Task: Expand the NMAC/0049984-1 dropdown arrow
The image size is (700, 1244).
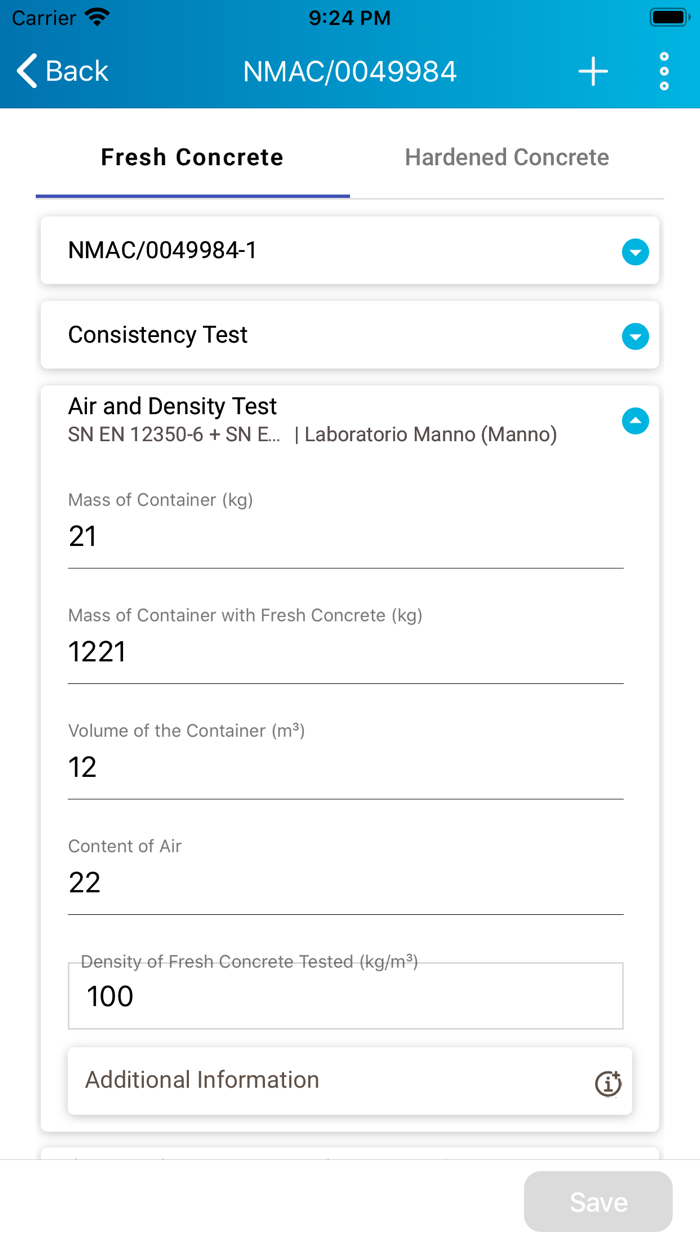Action: tap(635, 252)
